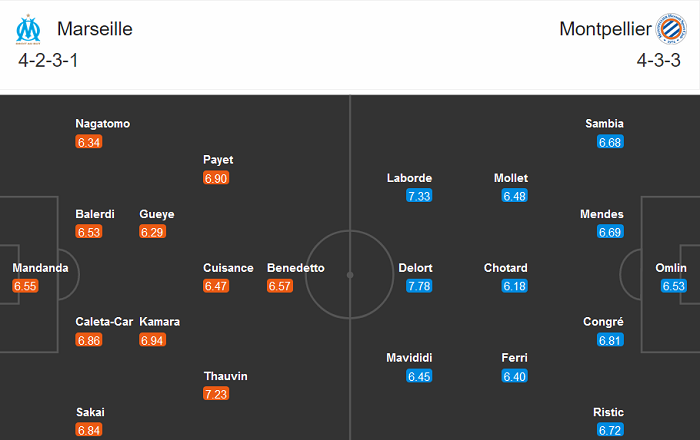Click Delort's 7.78 rating badge
The height and width of the screenshot is (440, 700).
tap(419, 286)
